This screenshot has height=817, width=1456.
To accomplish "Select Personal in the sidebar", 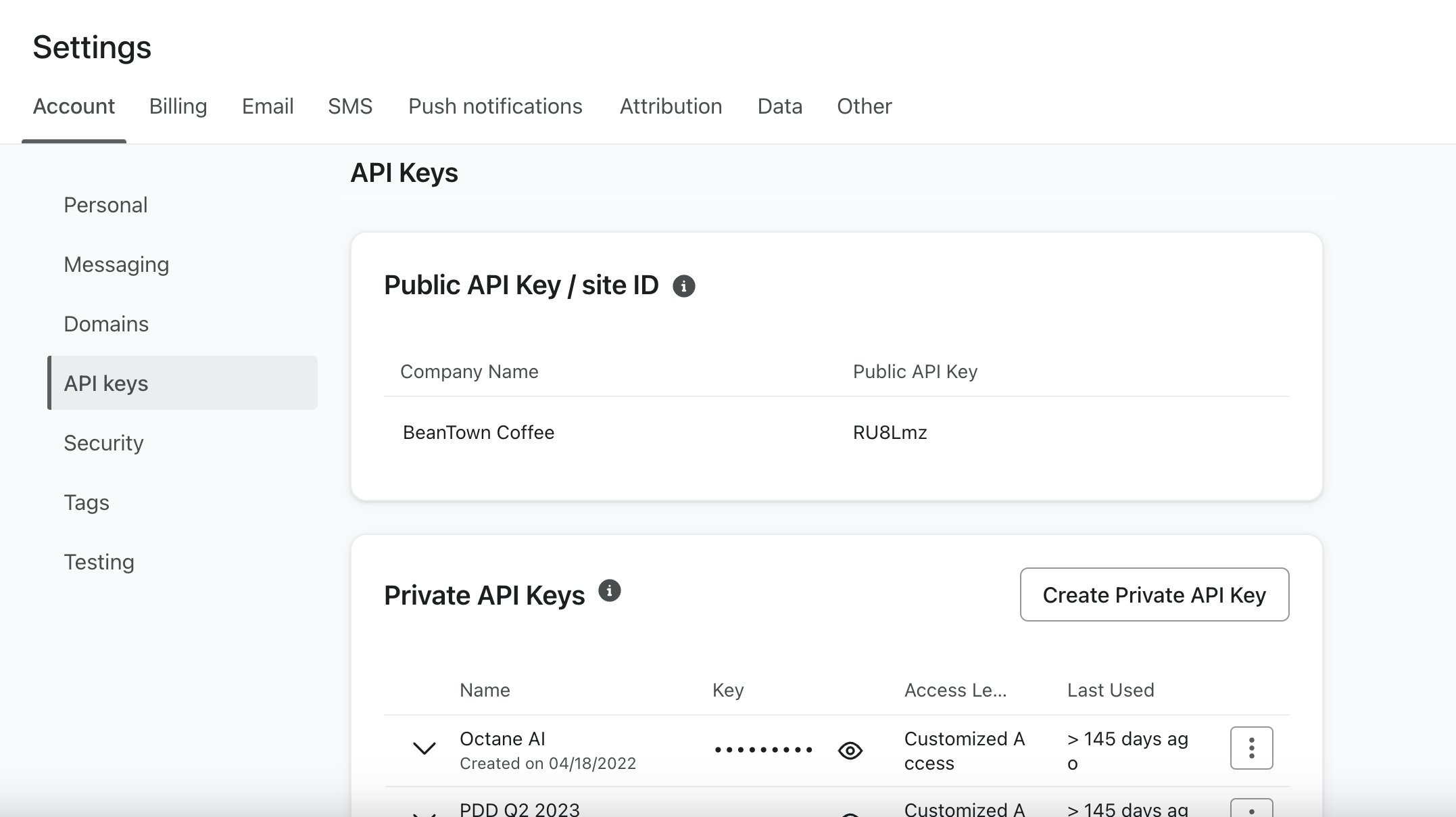I will click(x=105, y=205).
